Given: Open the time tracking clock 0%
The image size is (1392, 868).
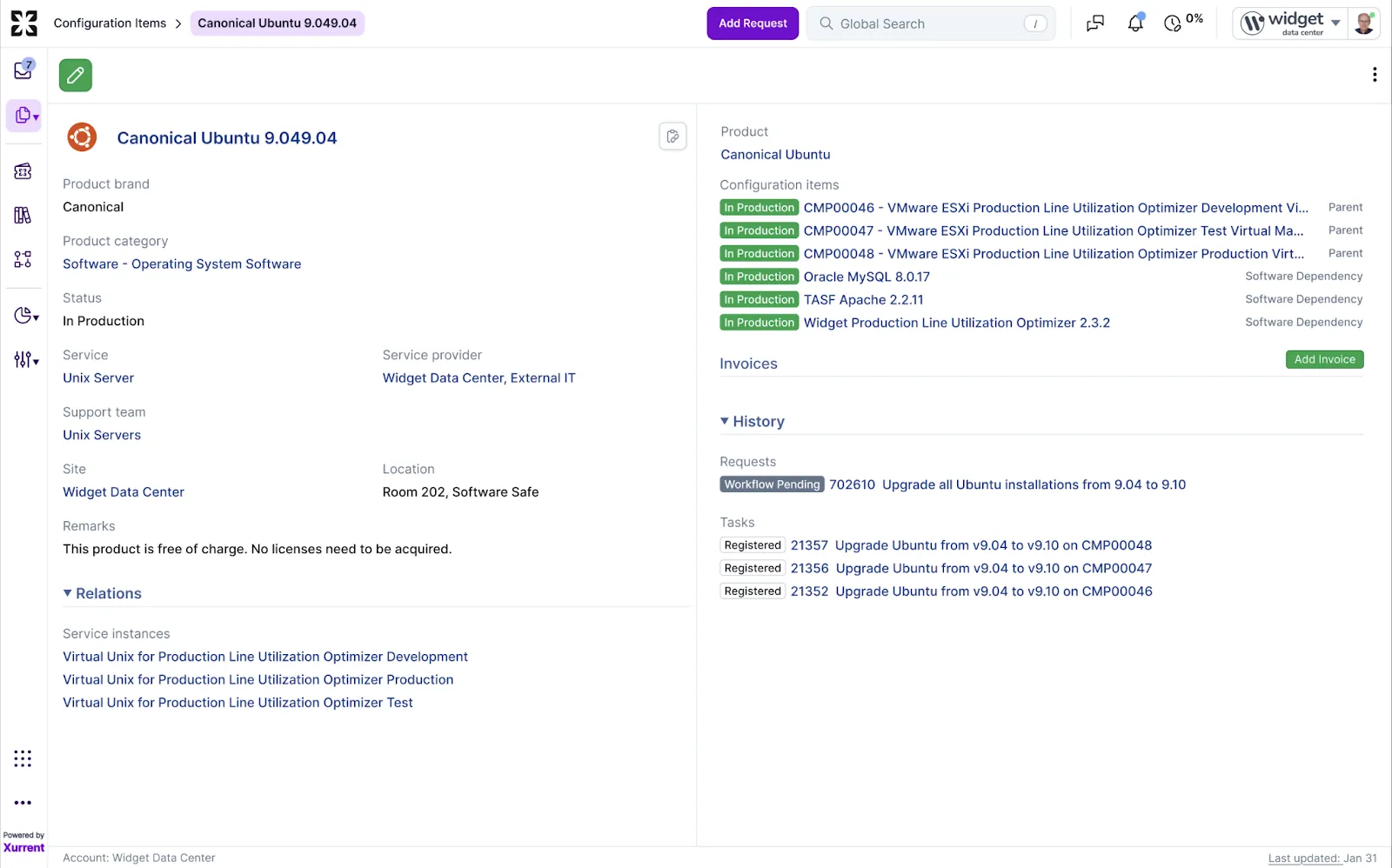Looking at the screenshot, I should point(1183,23).
